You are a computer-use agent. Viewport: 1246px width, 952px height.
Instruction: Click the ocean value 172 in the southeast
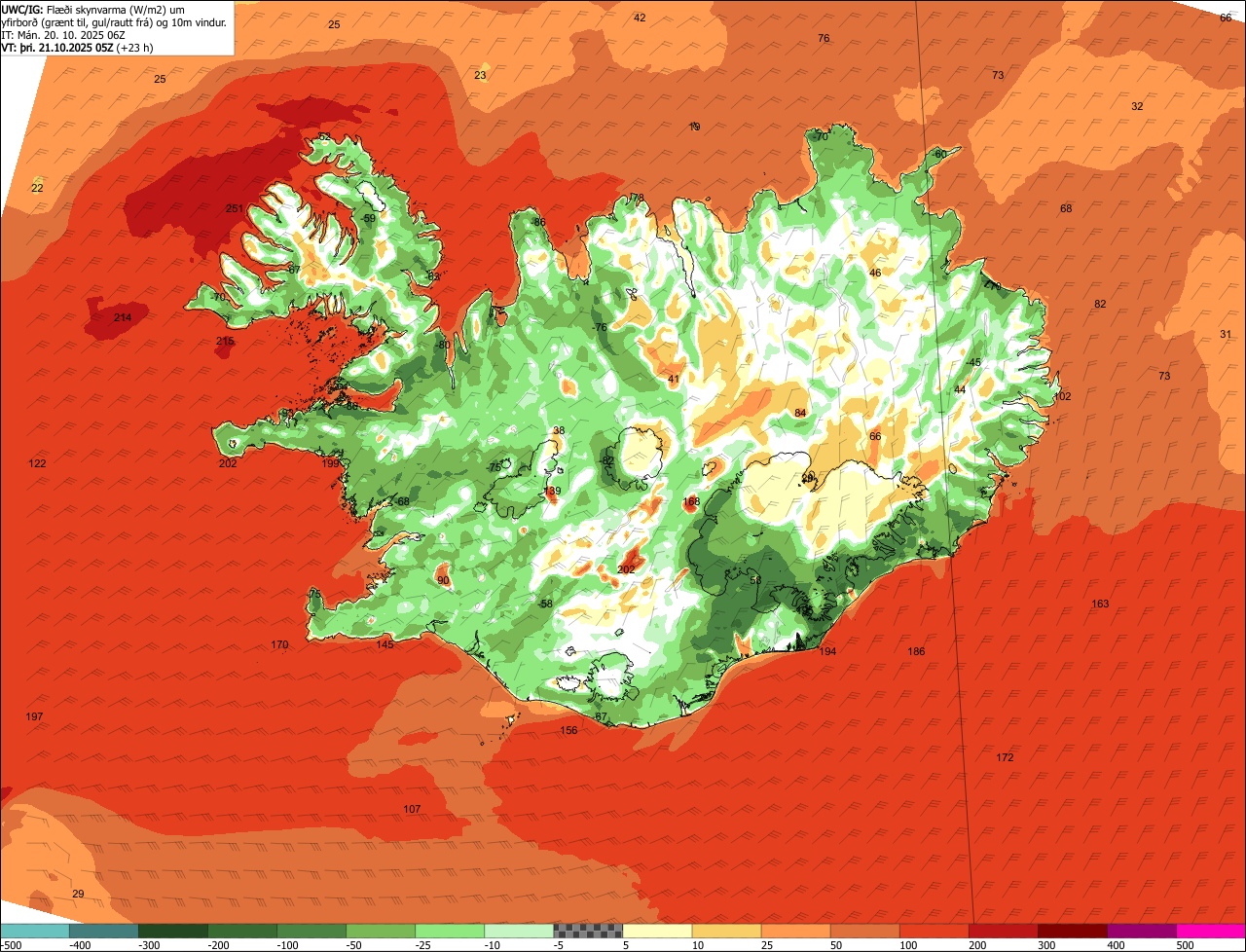(1005, 757)
